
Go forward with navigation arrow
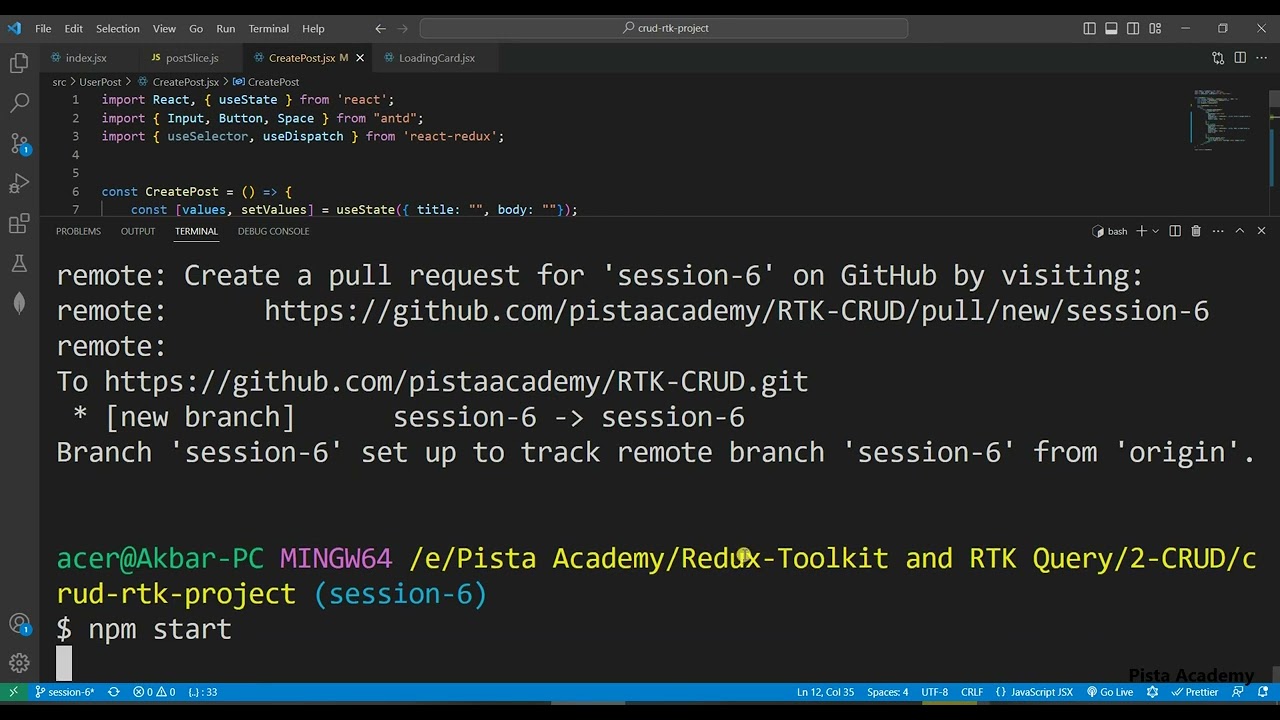(403, 28)
